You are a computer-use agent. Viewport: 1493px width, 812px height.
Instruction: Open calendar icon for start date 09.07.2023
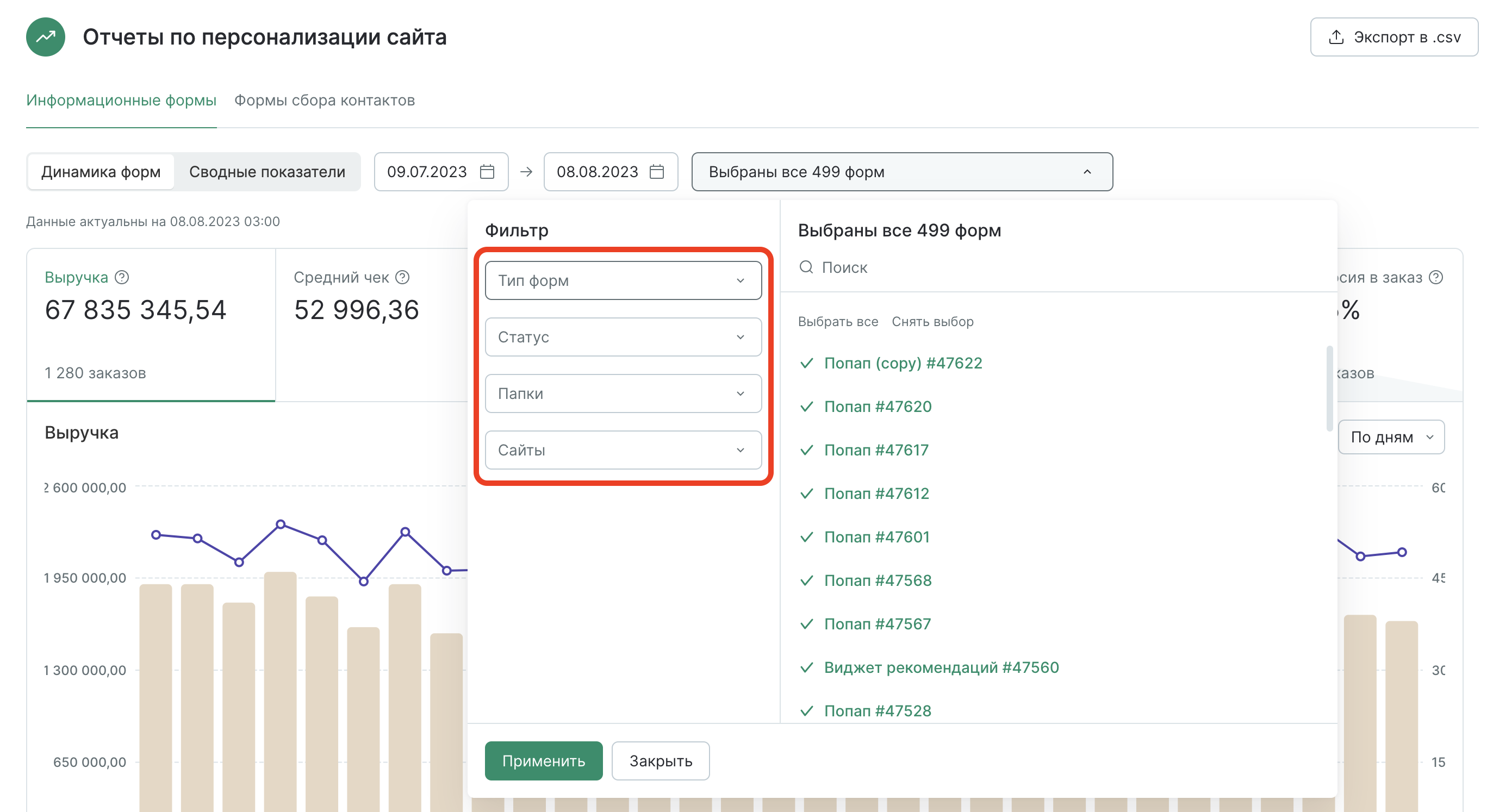487,171
